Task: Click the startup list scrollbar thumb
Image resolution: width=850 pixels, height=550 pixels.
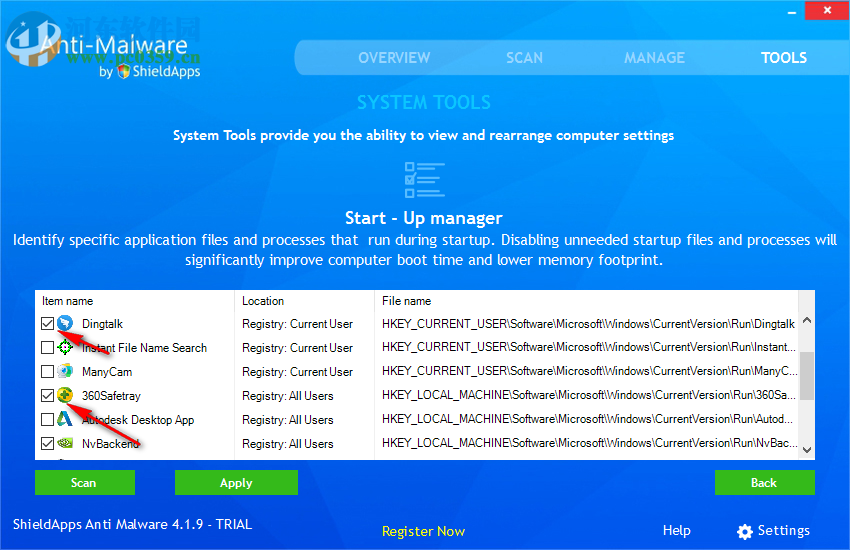Action: [807, 376]
